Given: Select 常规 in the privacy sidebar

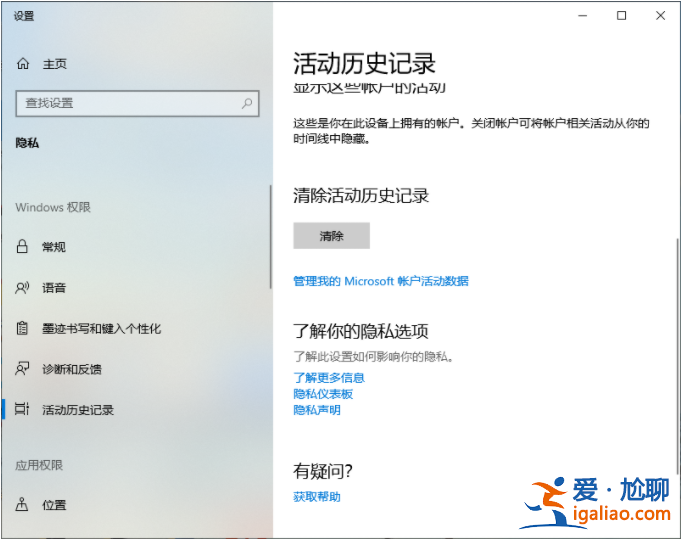Looking at the screenshot, I should 54,247.
